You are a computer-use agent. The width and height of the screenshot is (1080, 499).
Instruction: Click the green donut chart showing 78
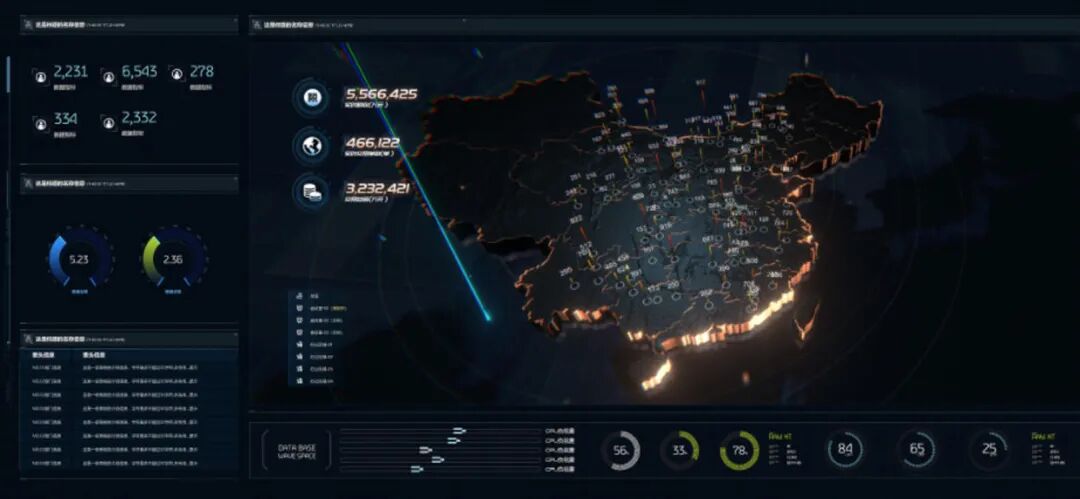739,451
